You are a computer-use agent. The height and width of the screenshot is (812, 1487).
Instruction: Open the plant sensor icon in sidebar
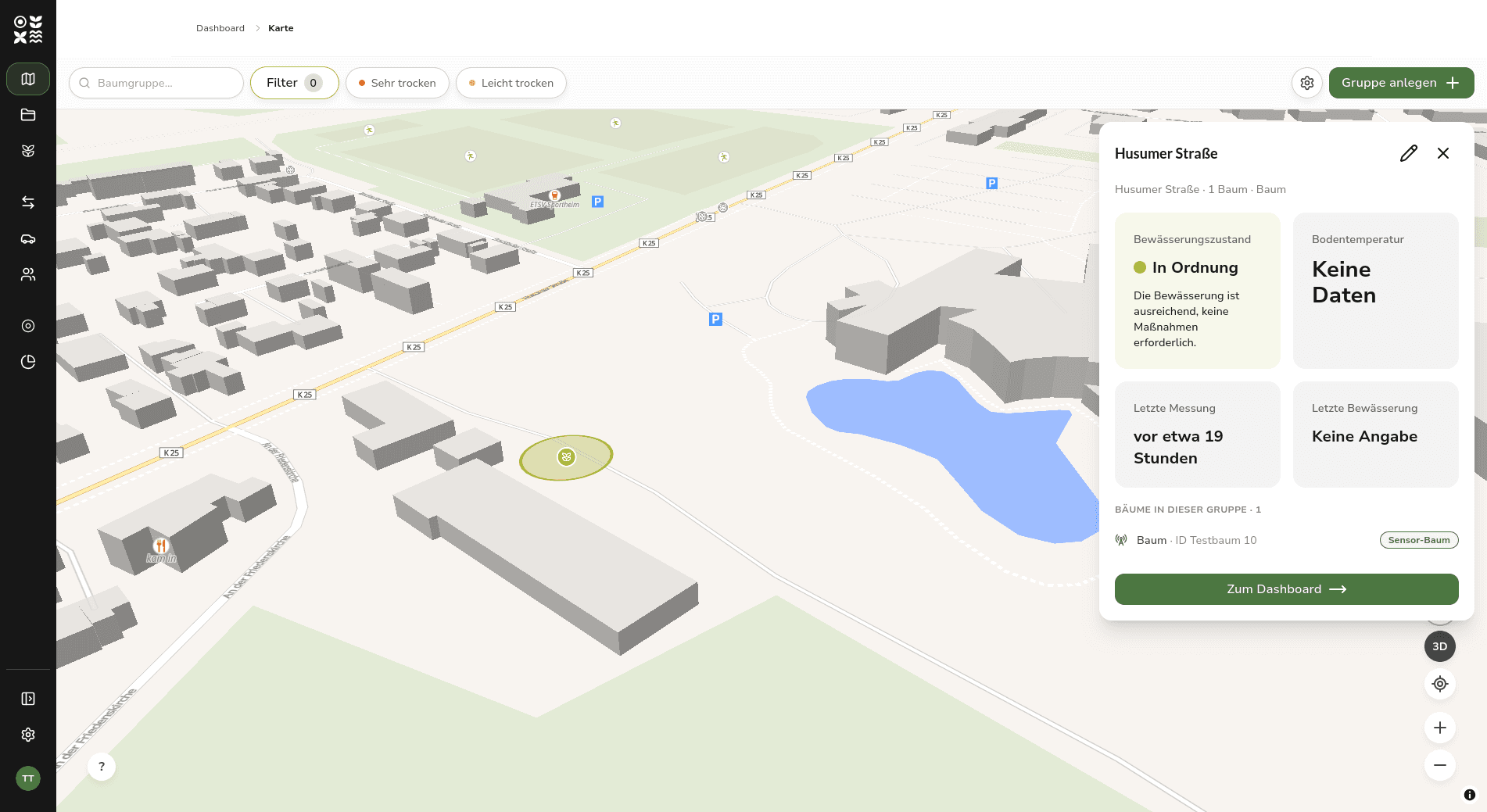coord(28,151)
